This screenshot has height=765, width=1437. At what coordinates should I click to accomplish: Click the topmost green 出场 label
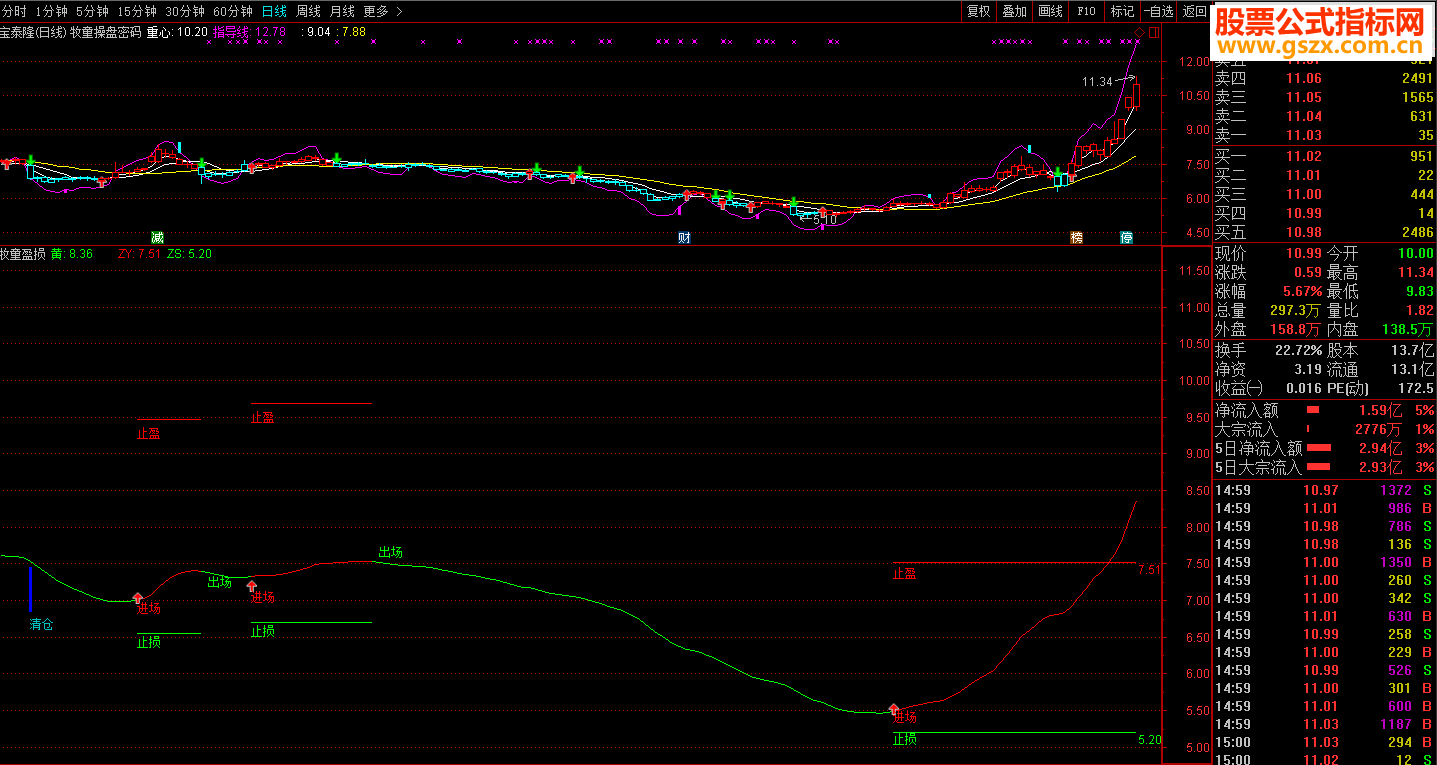click(x=390, y=552)
